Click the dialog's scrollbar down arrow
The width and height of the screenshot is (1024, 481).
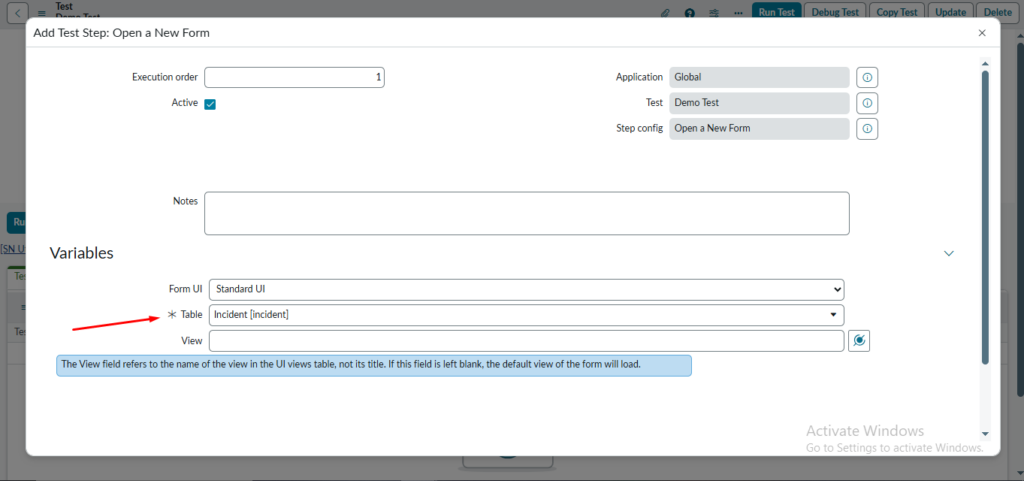[x=986, y=433]
